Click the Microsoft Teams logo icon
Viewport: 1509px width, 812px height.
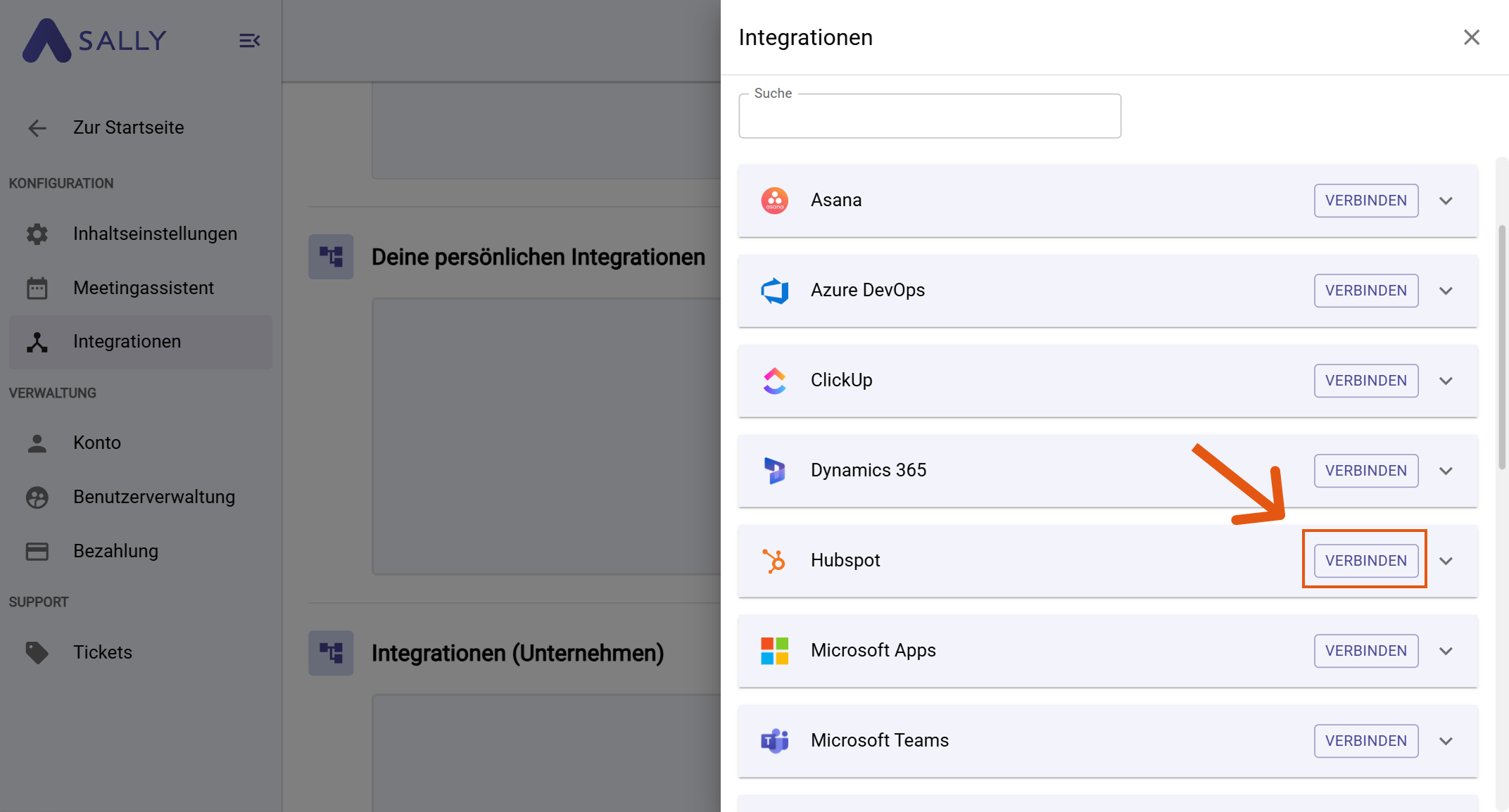click(775, 741)
